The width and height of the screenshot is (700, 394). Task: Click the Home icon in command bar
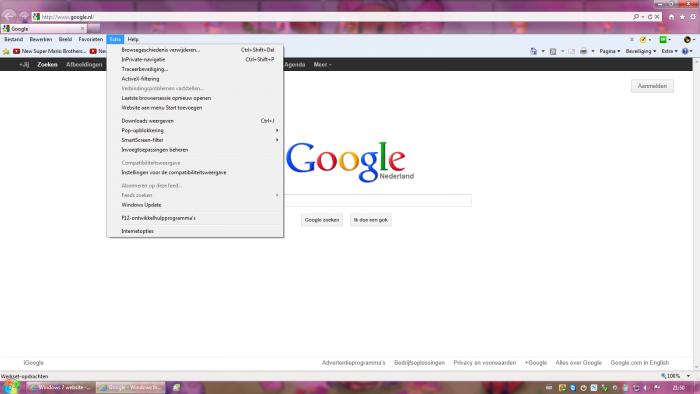click(x=533, y=51)
